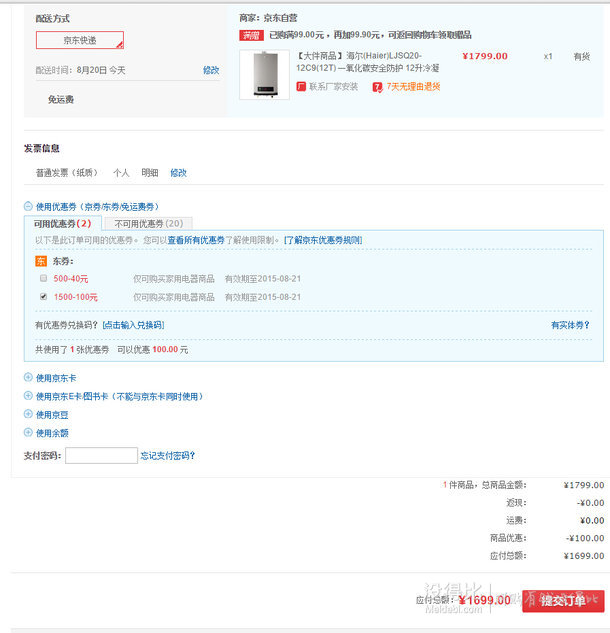This screenshot has height=633, width=610.
Task: Focus the 支付密码 input field
Action: click(x=101, y=455)
